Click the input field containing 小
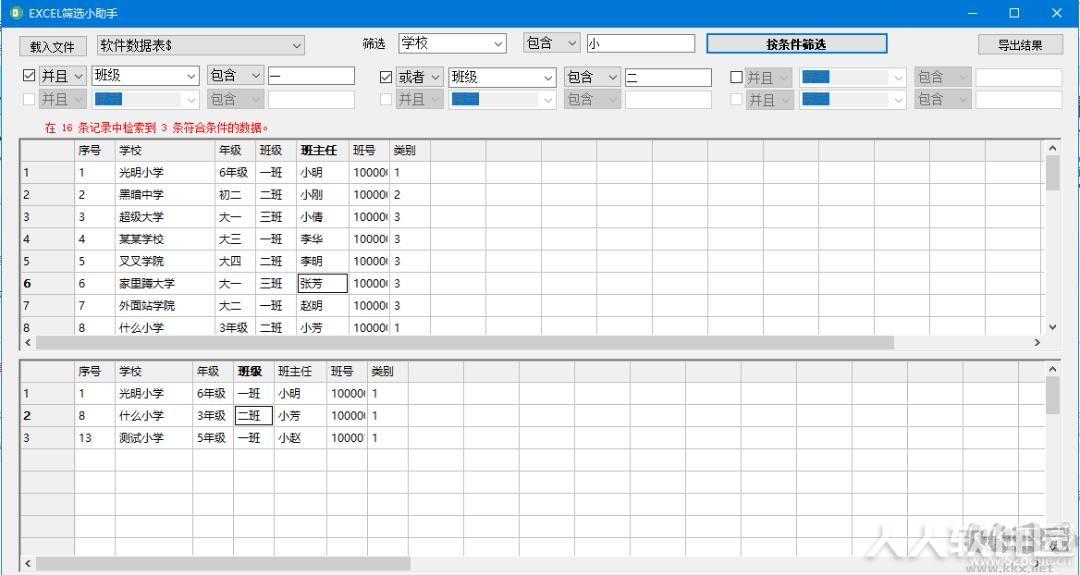Image resolution: width=1080 pixels, height=575 pixels. [x=641, y=43]
